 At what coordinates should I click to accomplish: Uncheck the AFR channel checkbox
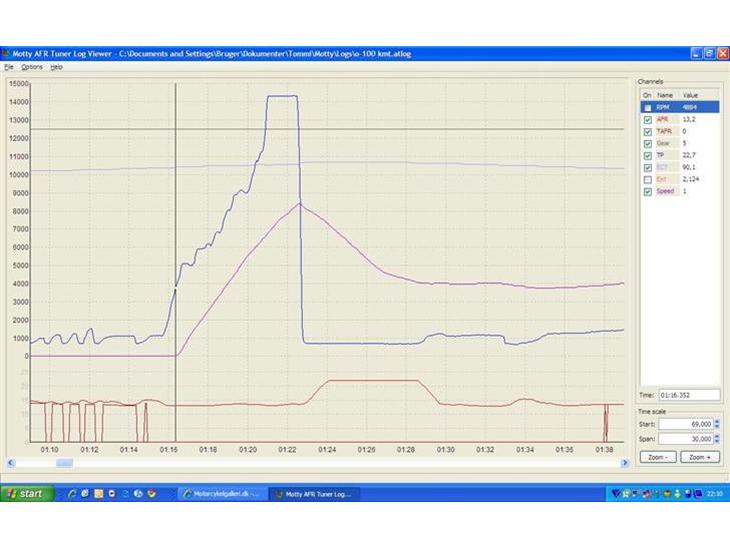(647, 119)
